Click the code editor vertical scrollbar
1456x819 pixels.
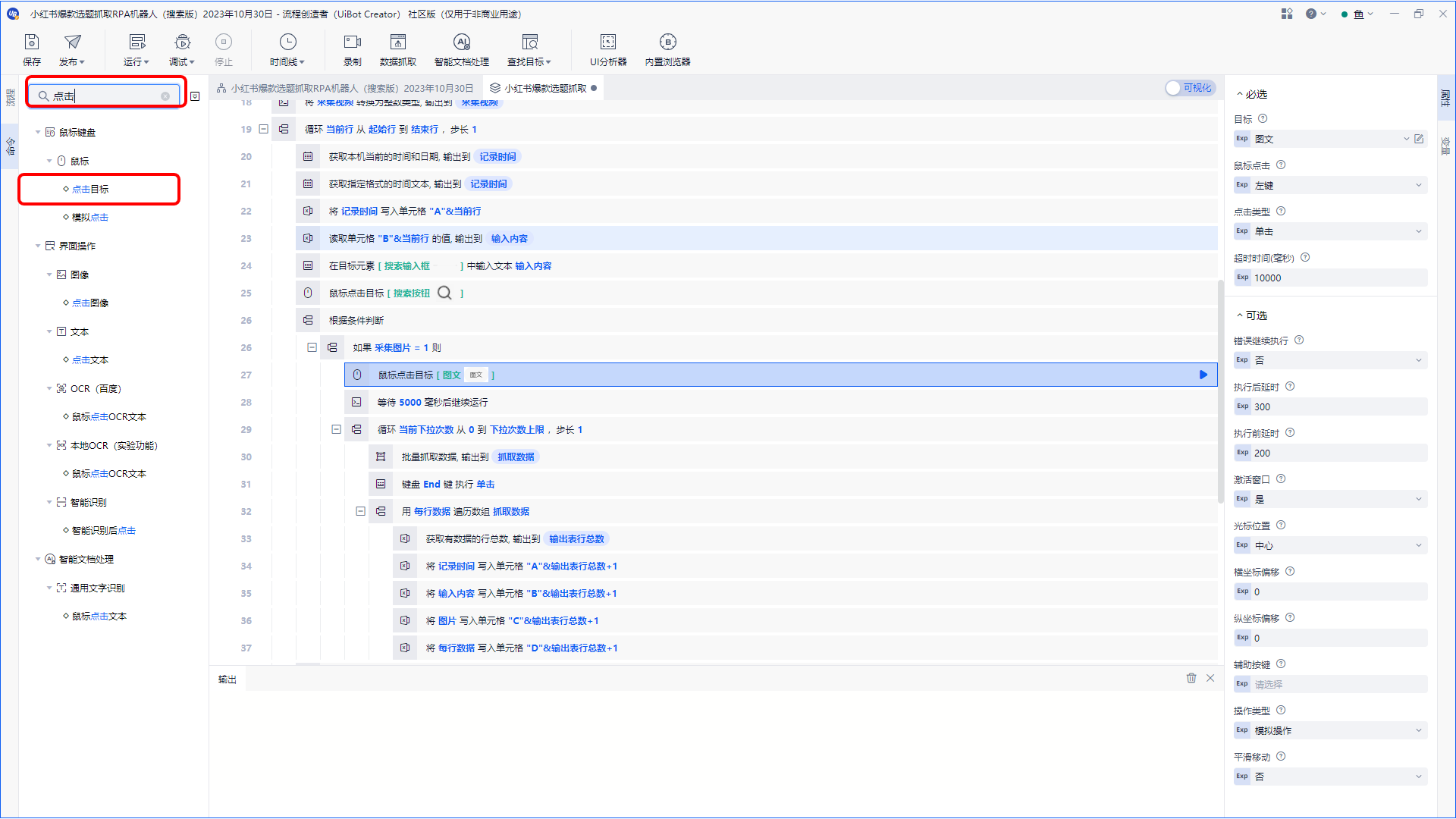[x=1220, y=391]
